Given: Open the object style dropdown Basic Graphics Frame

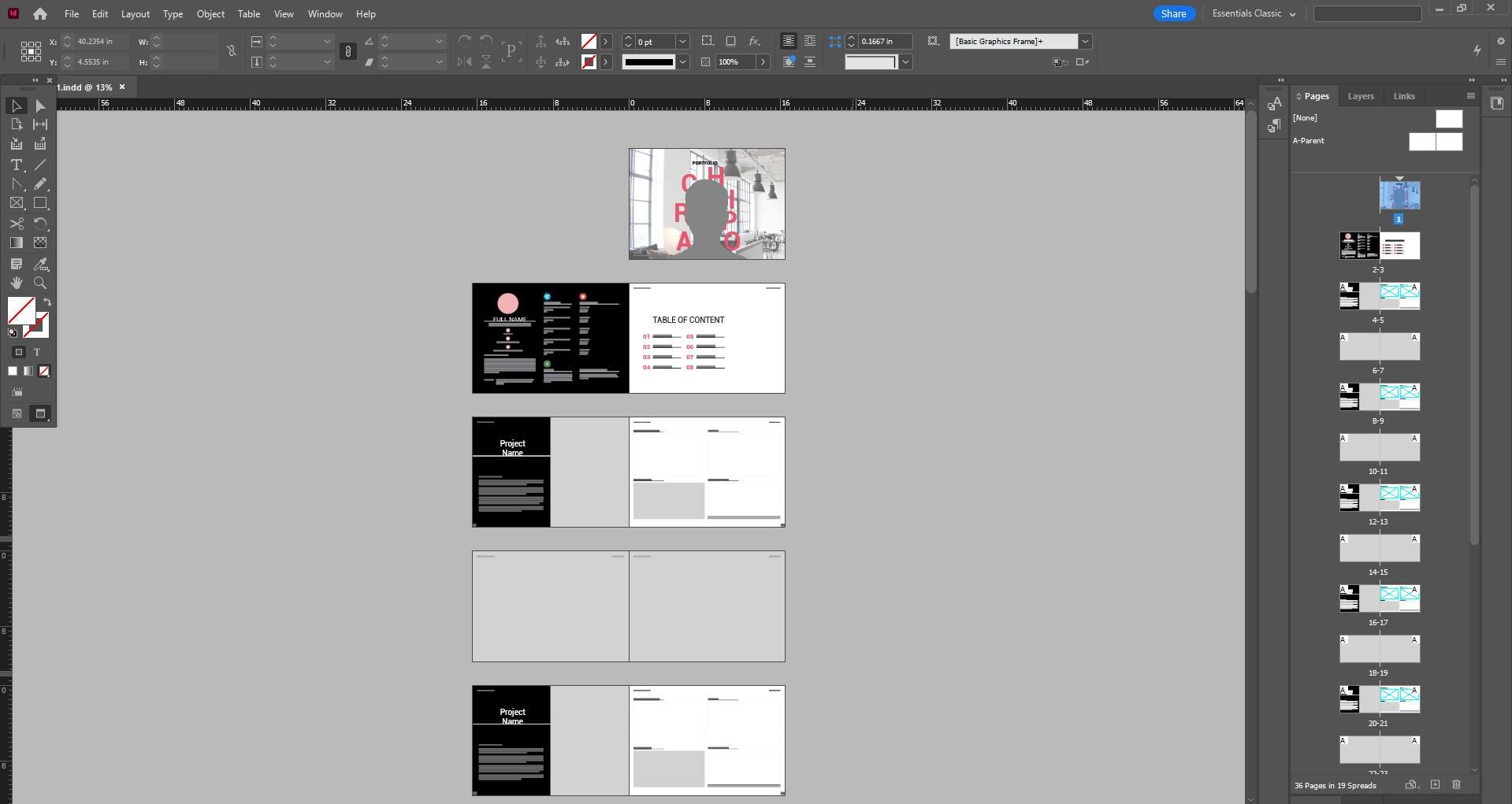Looking at the screenshot, I should (x=1085, y=41).
